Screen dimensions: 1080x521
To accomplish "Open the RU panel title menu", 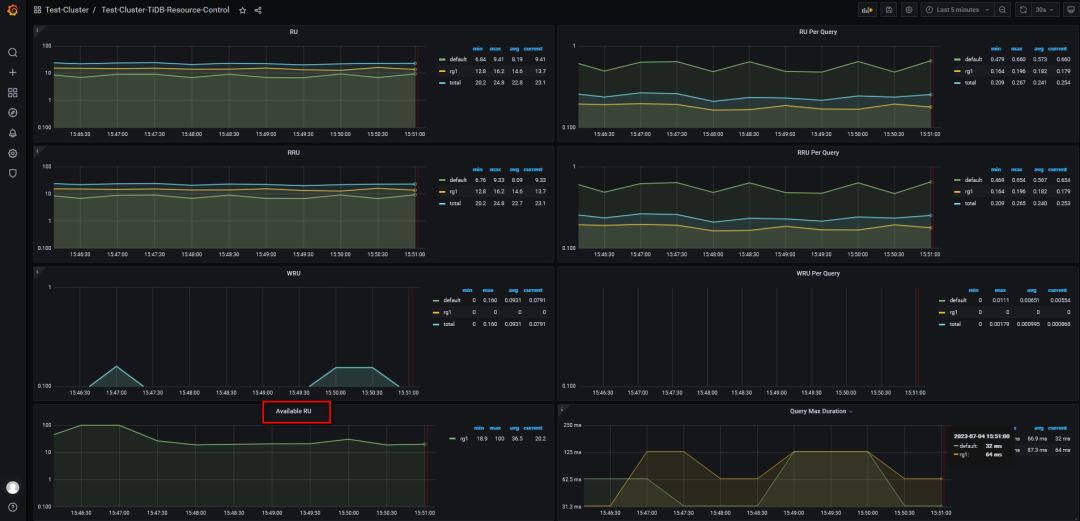I will click(x=293, y=32).
